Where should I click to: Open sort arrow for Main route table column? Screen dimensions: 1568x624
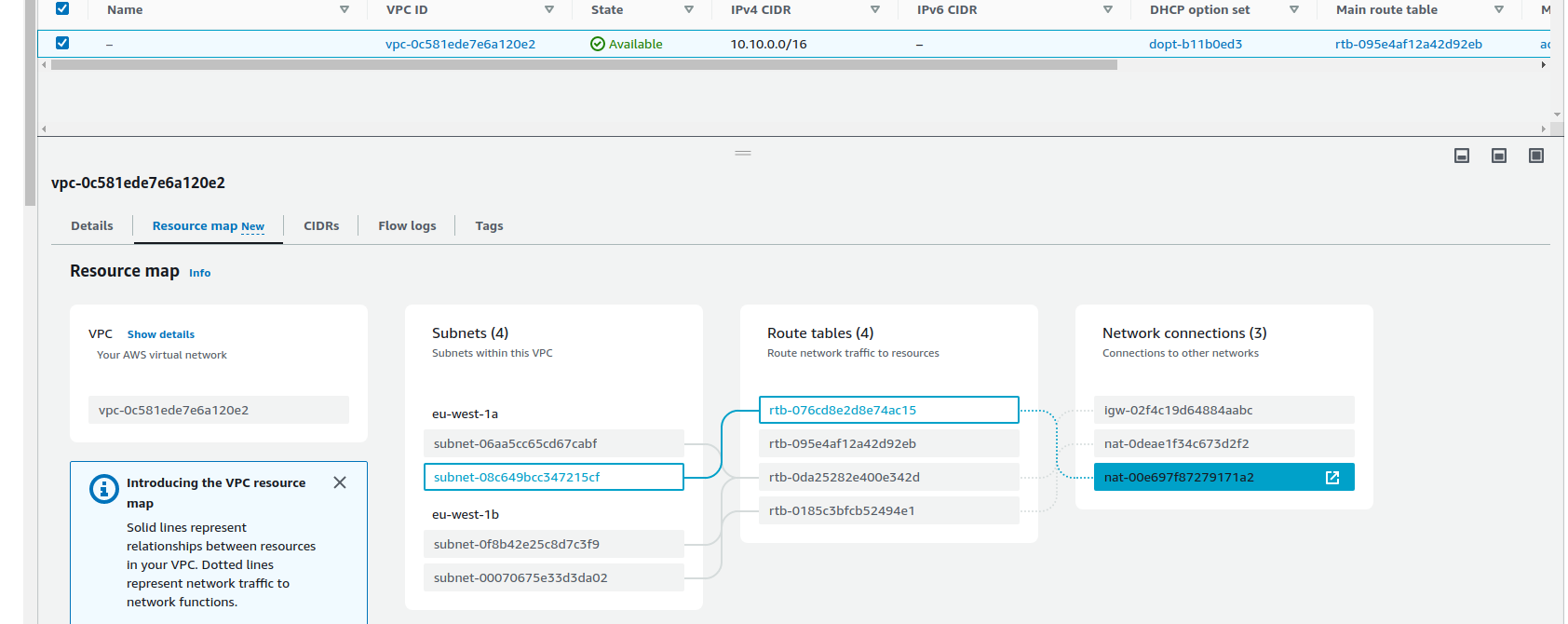click(1499, 9)
